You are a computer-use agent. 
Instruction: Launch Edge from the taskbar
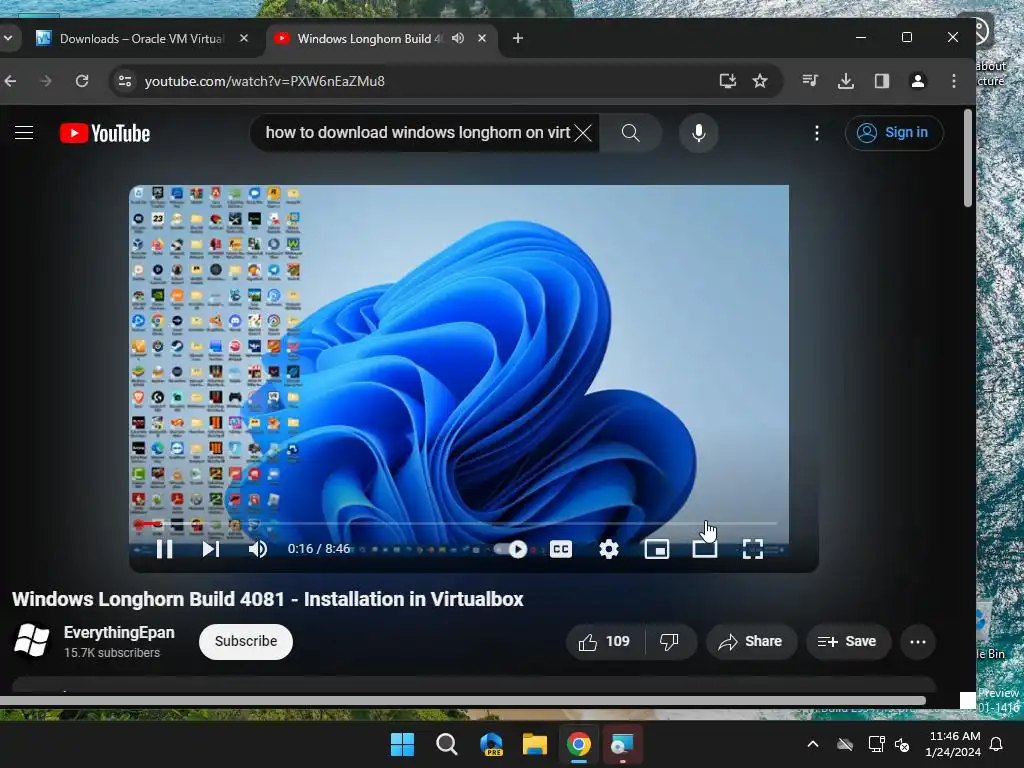coord(491,744)
